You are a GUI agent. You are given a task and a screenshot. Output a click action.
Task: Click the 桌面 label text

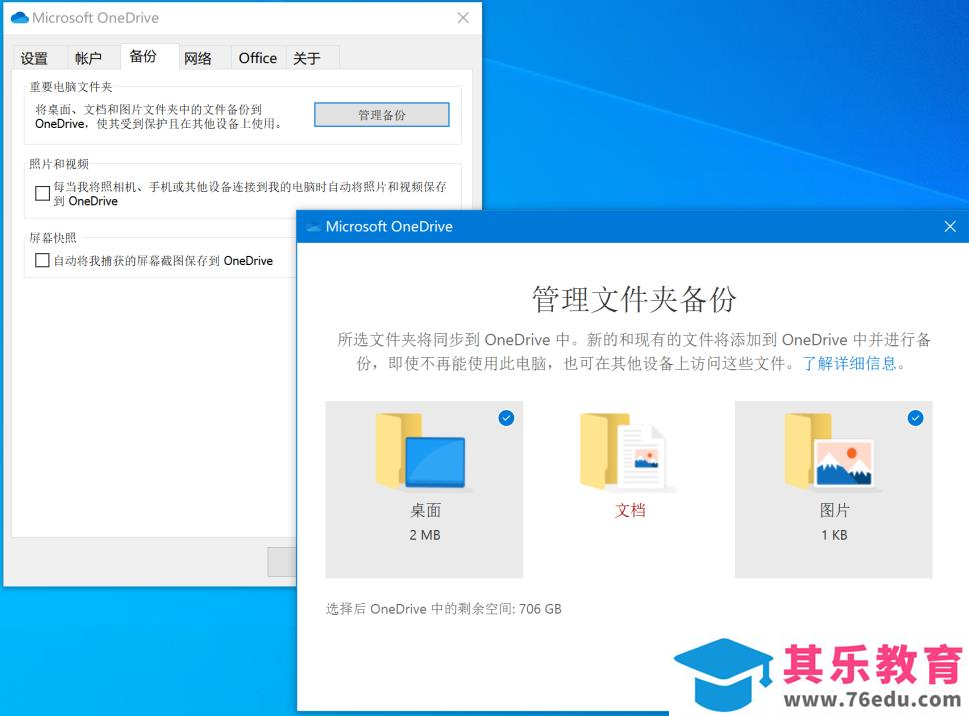point(425,510)
